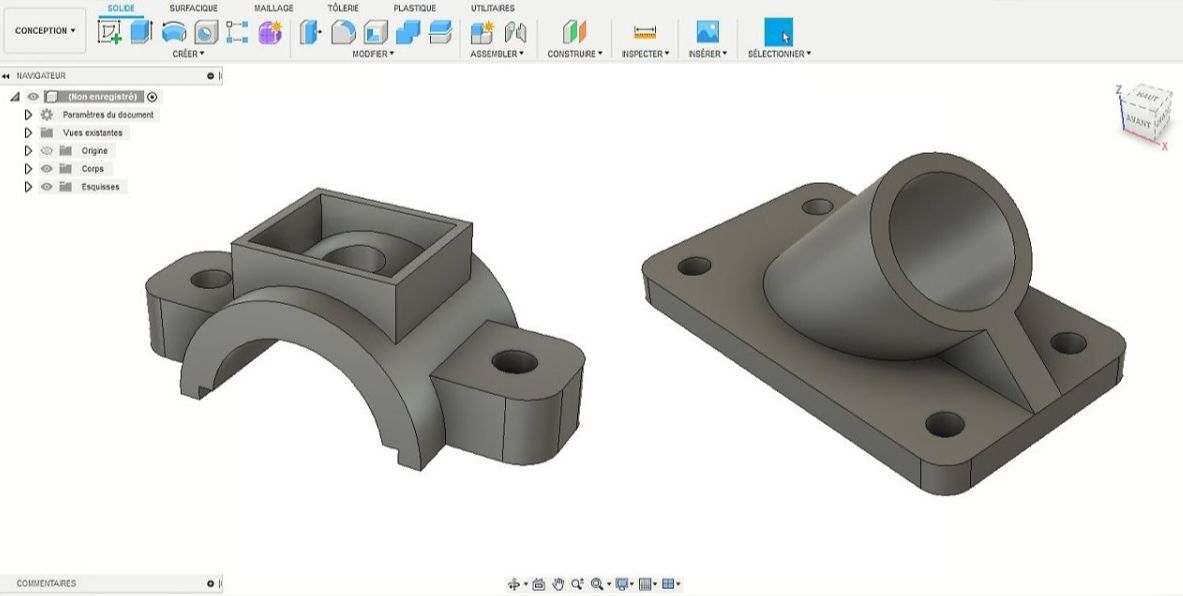
Task: Click the Create Sketch icon
Action: click(x=109, y=32)
